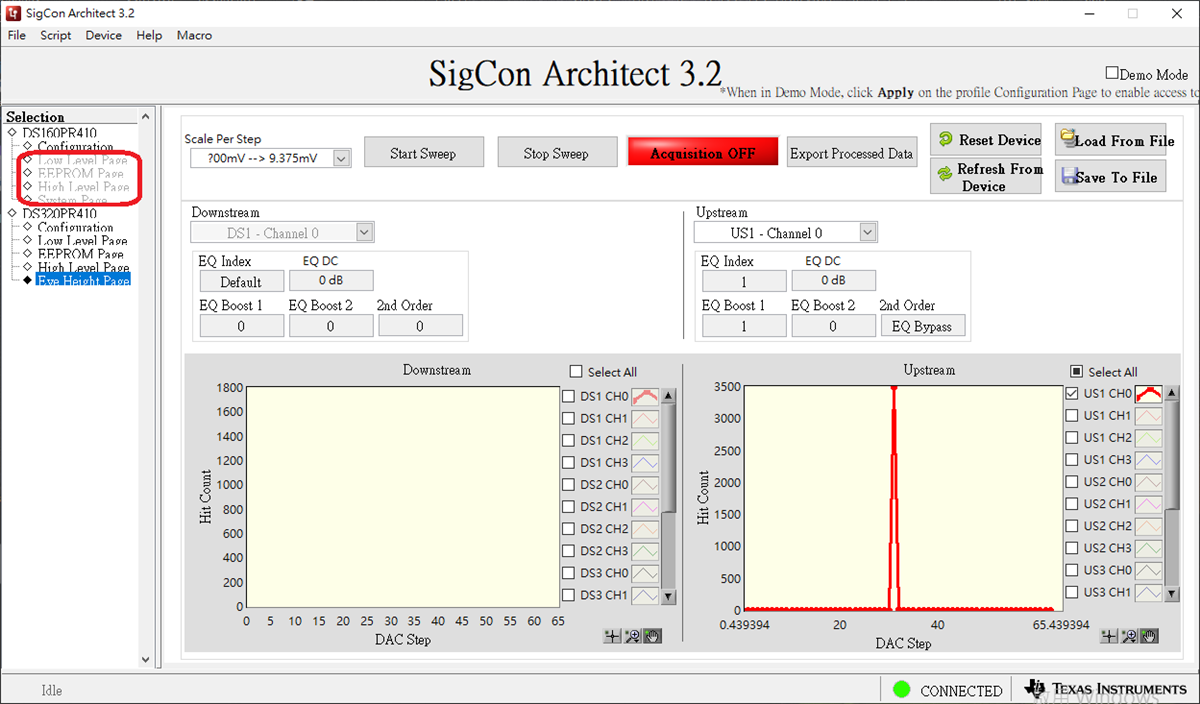Open the Macro menu
The width and height of the screenshot is (1200, 704).
click(x=194, y=35)
